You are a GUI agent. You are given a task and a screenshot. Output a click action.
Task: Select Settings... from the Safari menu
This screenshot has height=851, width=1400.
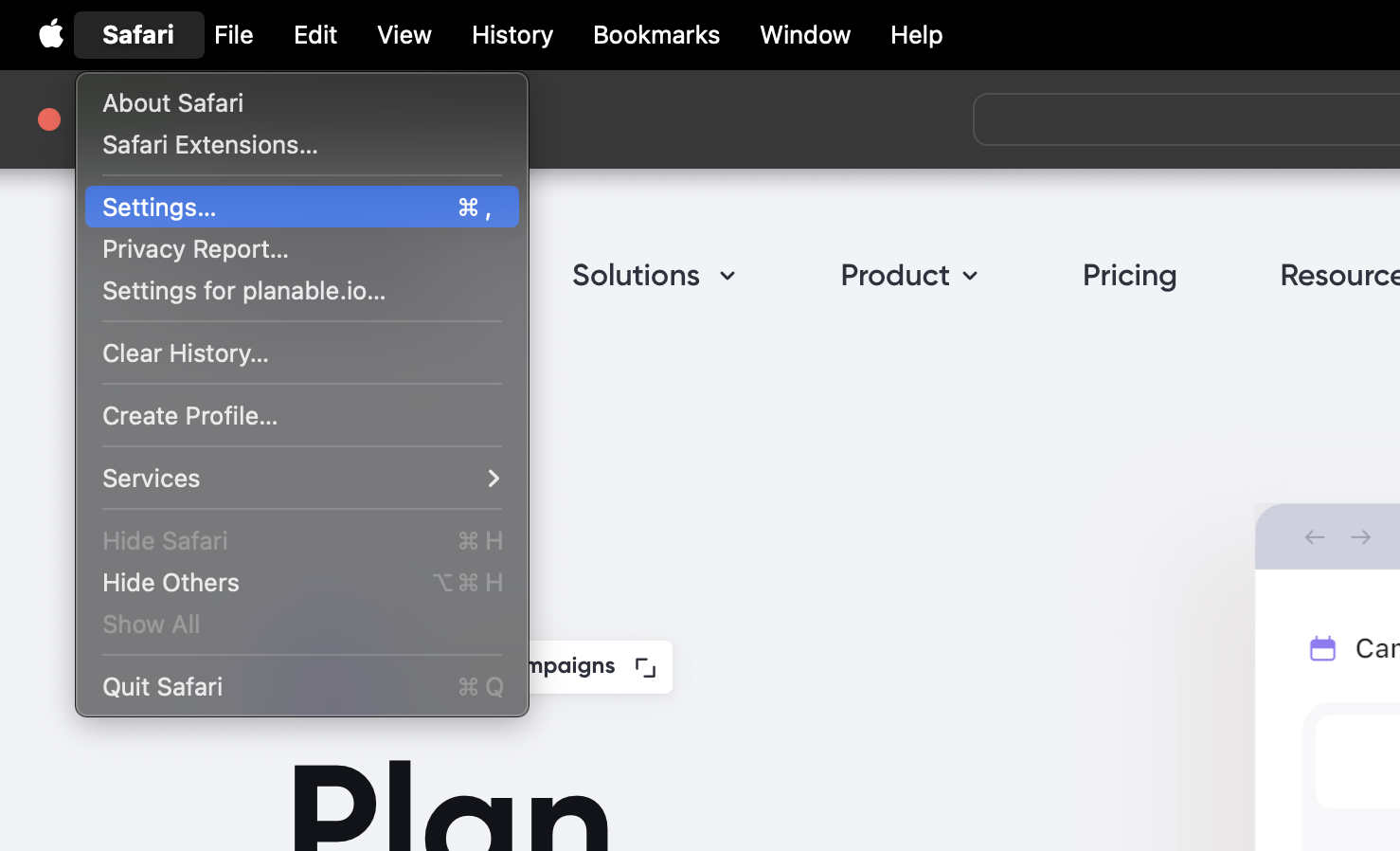[301, 208]
